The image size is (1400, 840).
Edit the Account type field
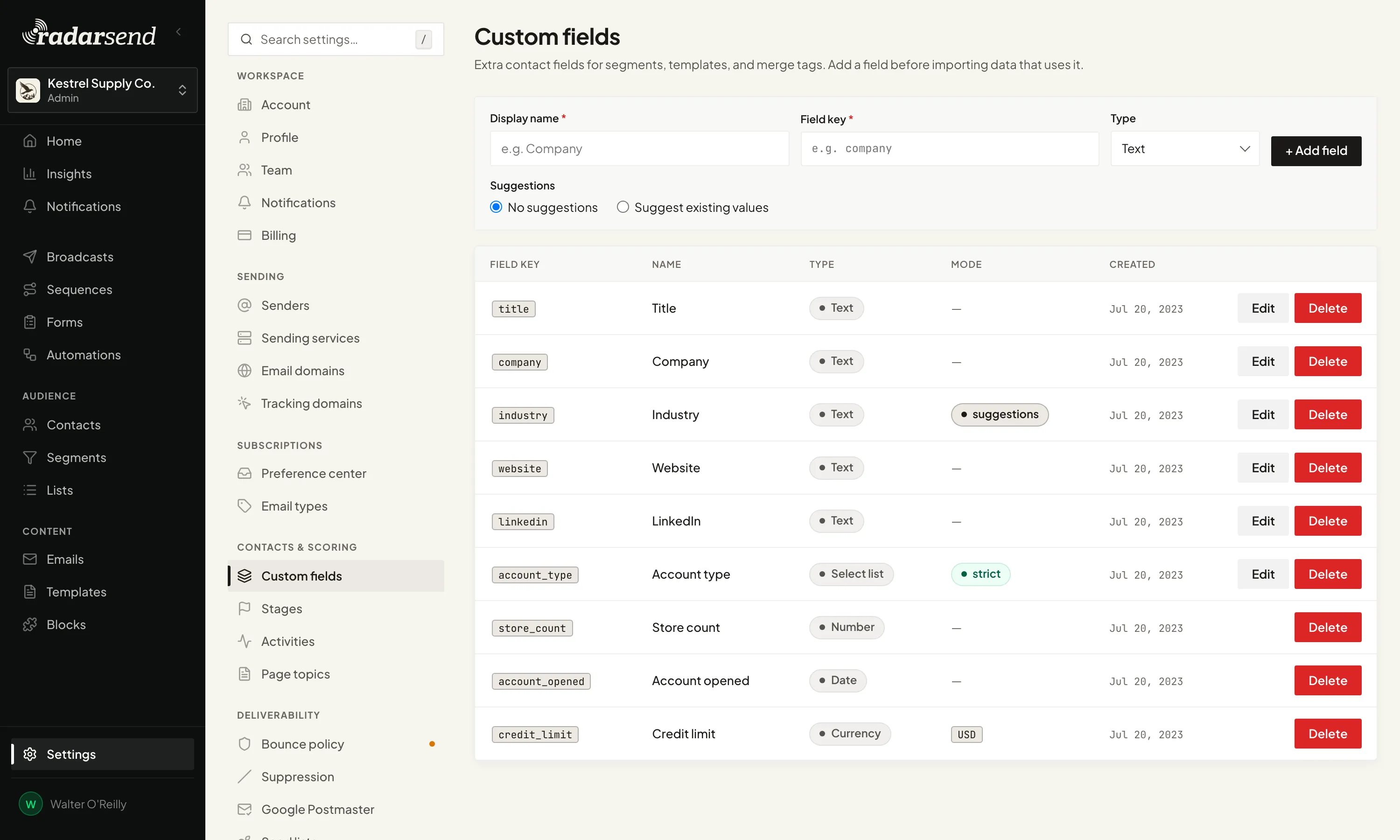click(x=1263, y=574)
